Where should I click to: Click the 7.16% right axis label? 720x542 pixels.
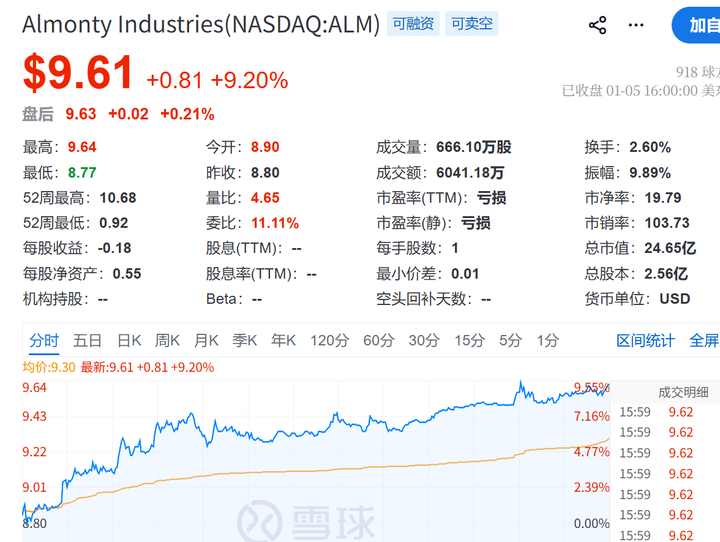591,417
